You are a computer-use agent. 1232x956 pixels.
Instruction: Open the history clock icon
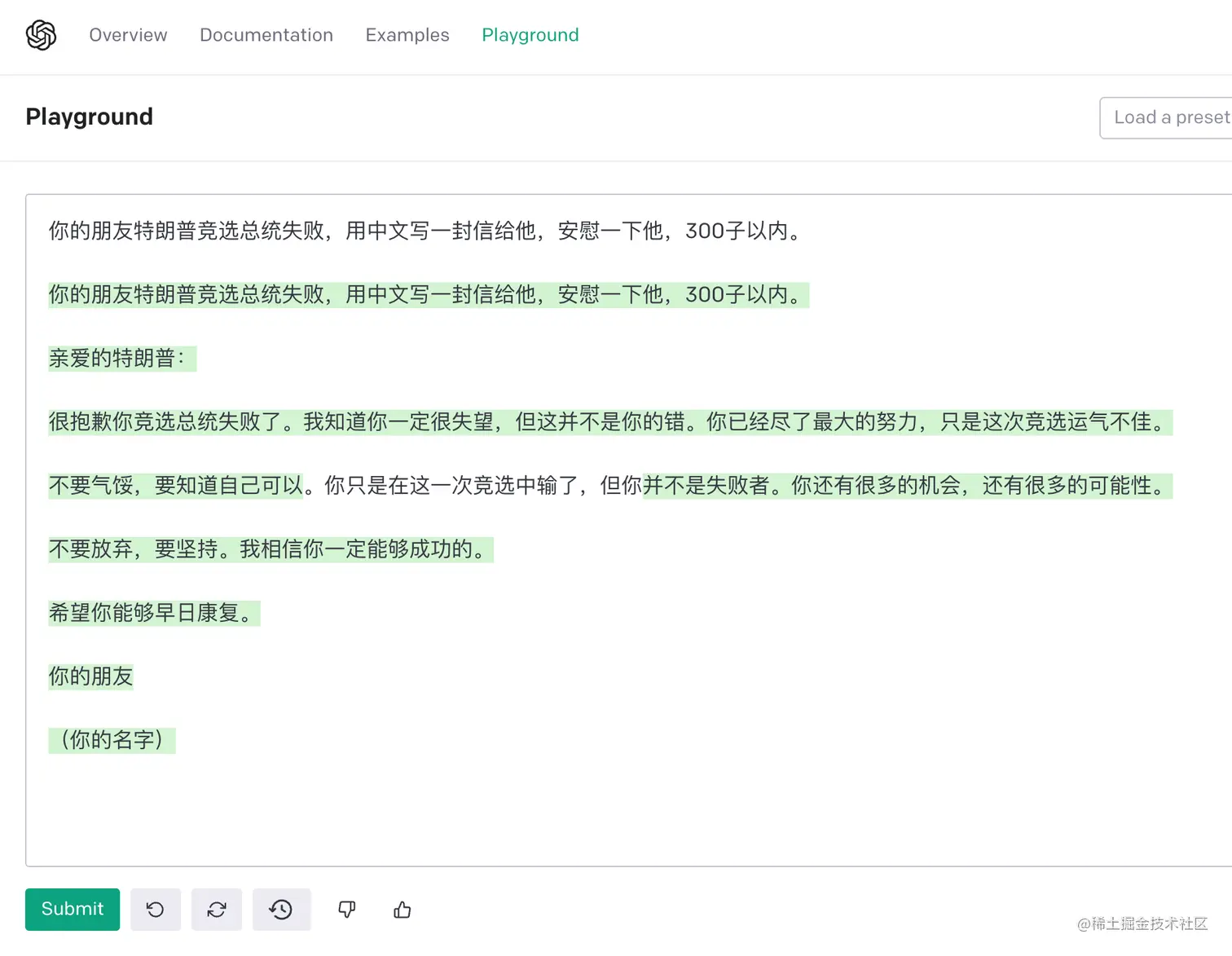click(x=281, y=910)
